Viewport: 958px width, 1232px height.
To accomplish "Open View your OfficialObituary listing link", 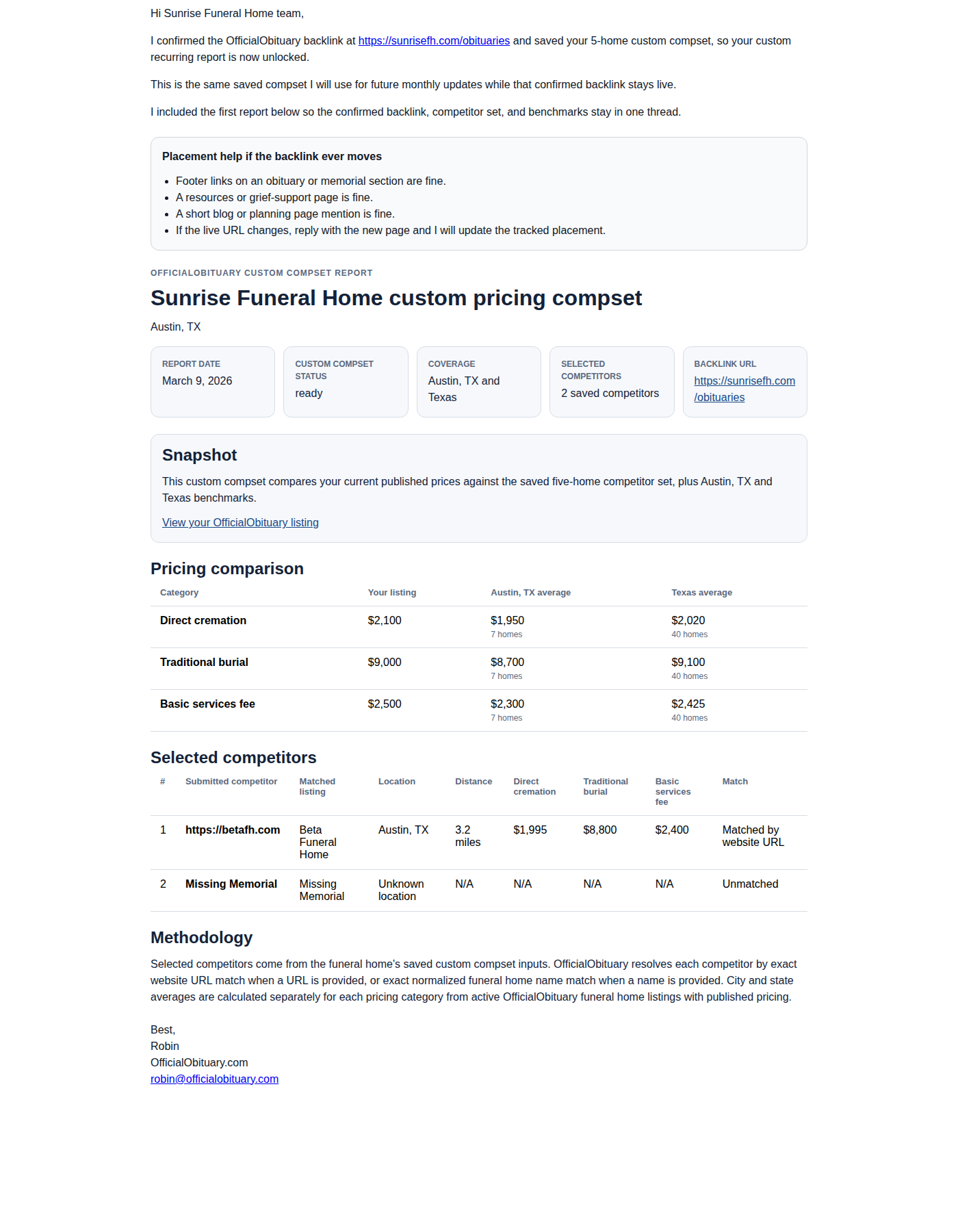I will click(240, 523).
